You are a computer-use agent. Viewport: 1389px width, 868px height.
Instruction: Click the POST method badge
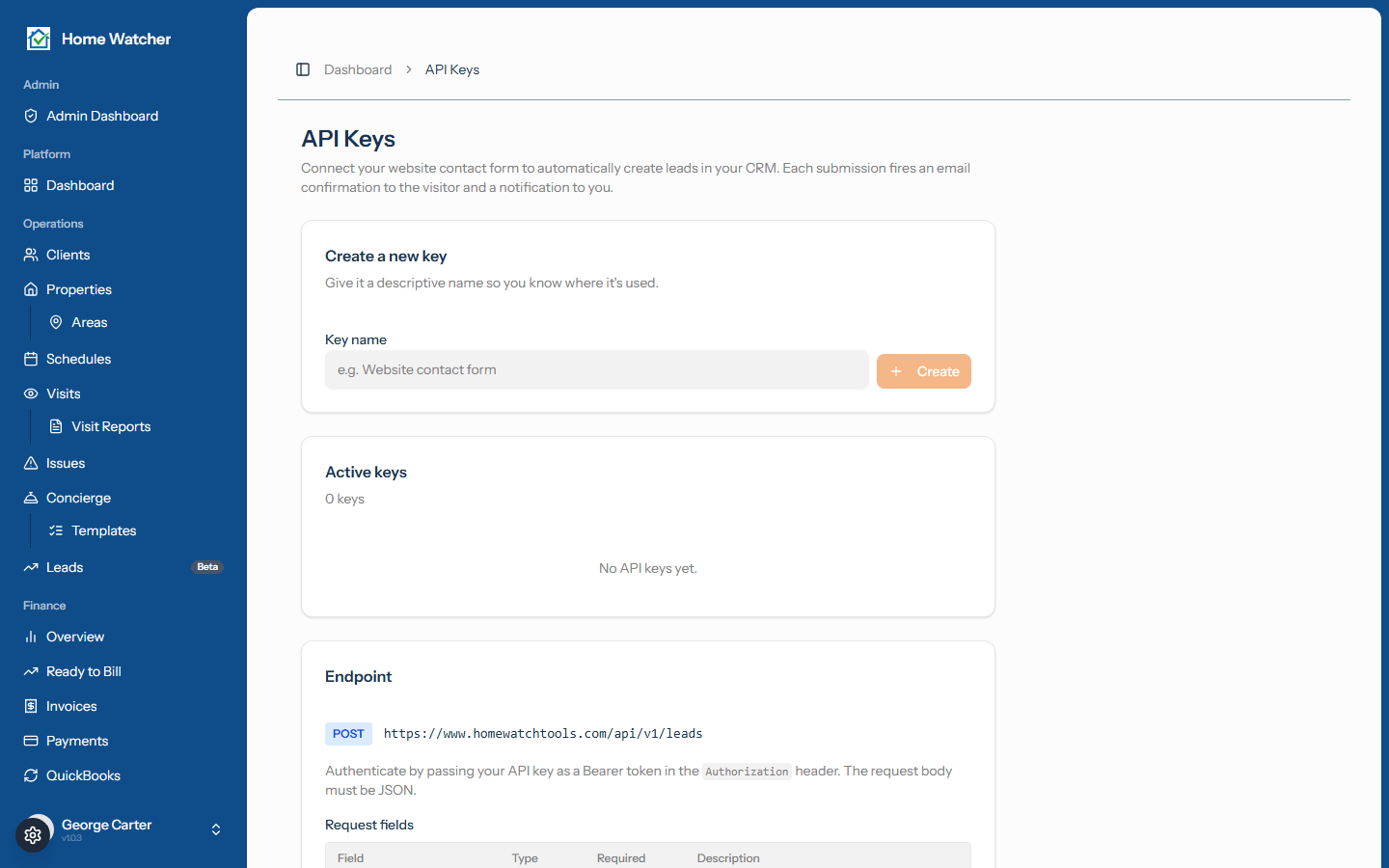(348, 734)
